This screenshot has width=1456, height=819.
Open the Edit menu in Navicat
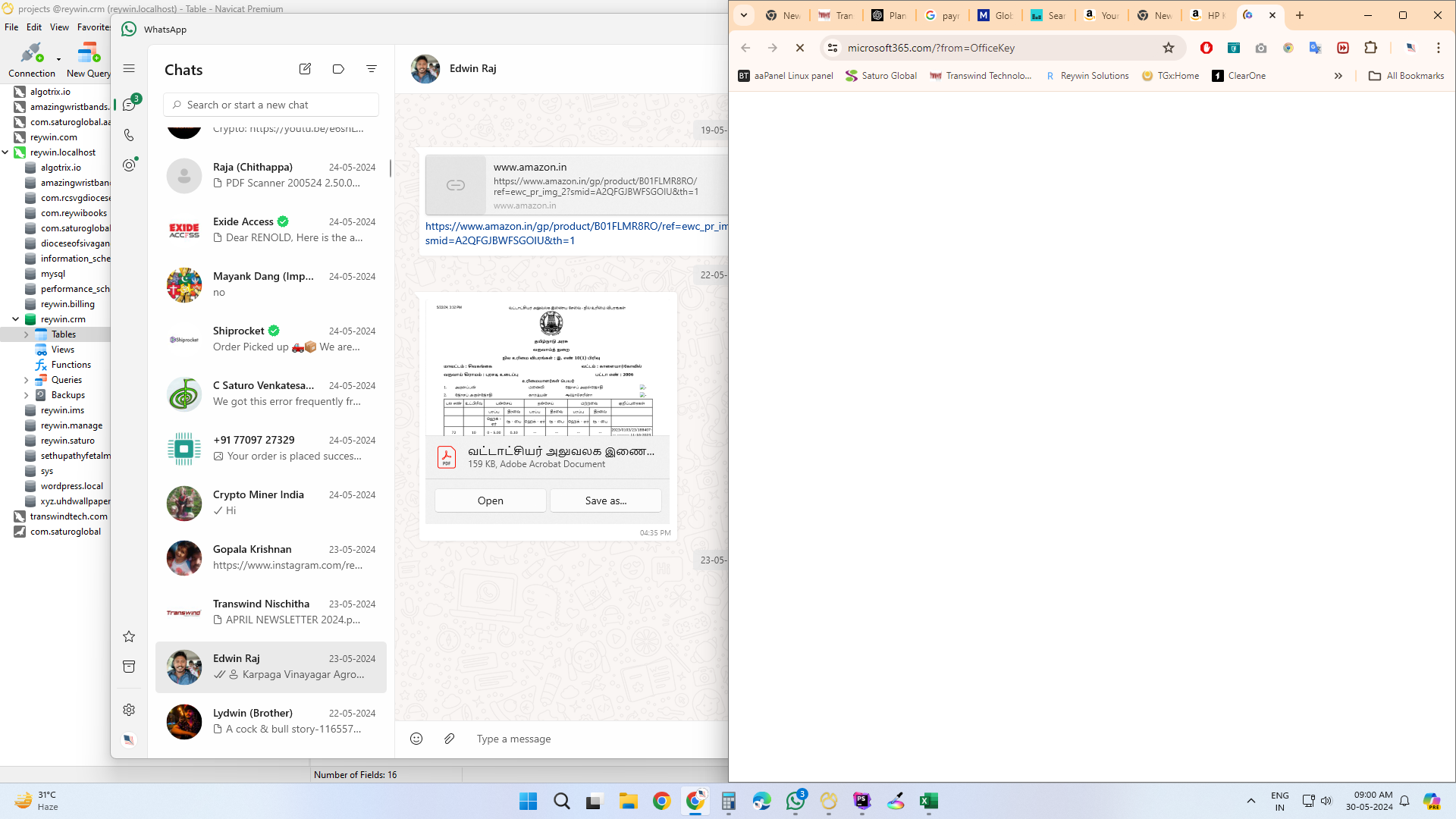coord(34,27)
